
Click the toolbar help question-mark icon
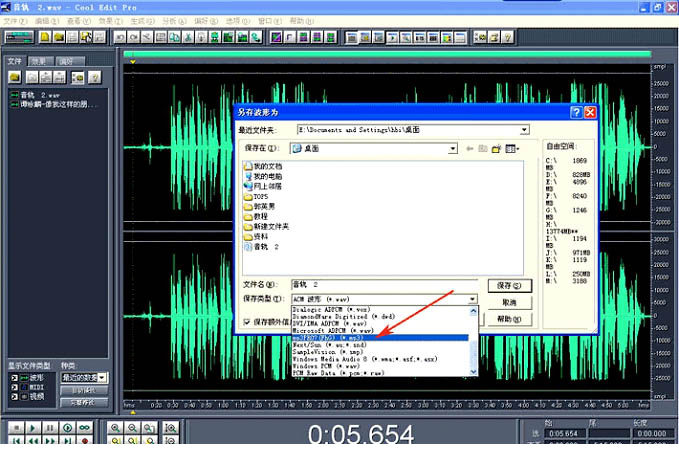point(508,38)
